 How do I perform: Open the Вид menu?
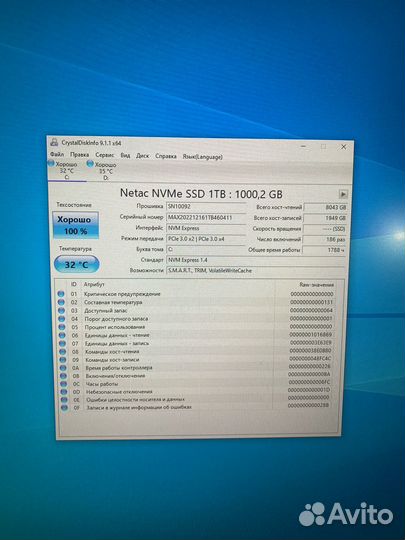[125, 155]
